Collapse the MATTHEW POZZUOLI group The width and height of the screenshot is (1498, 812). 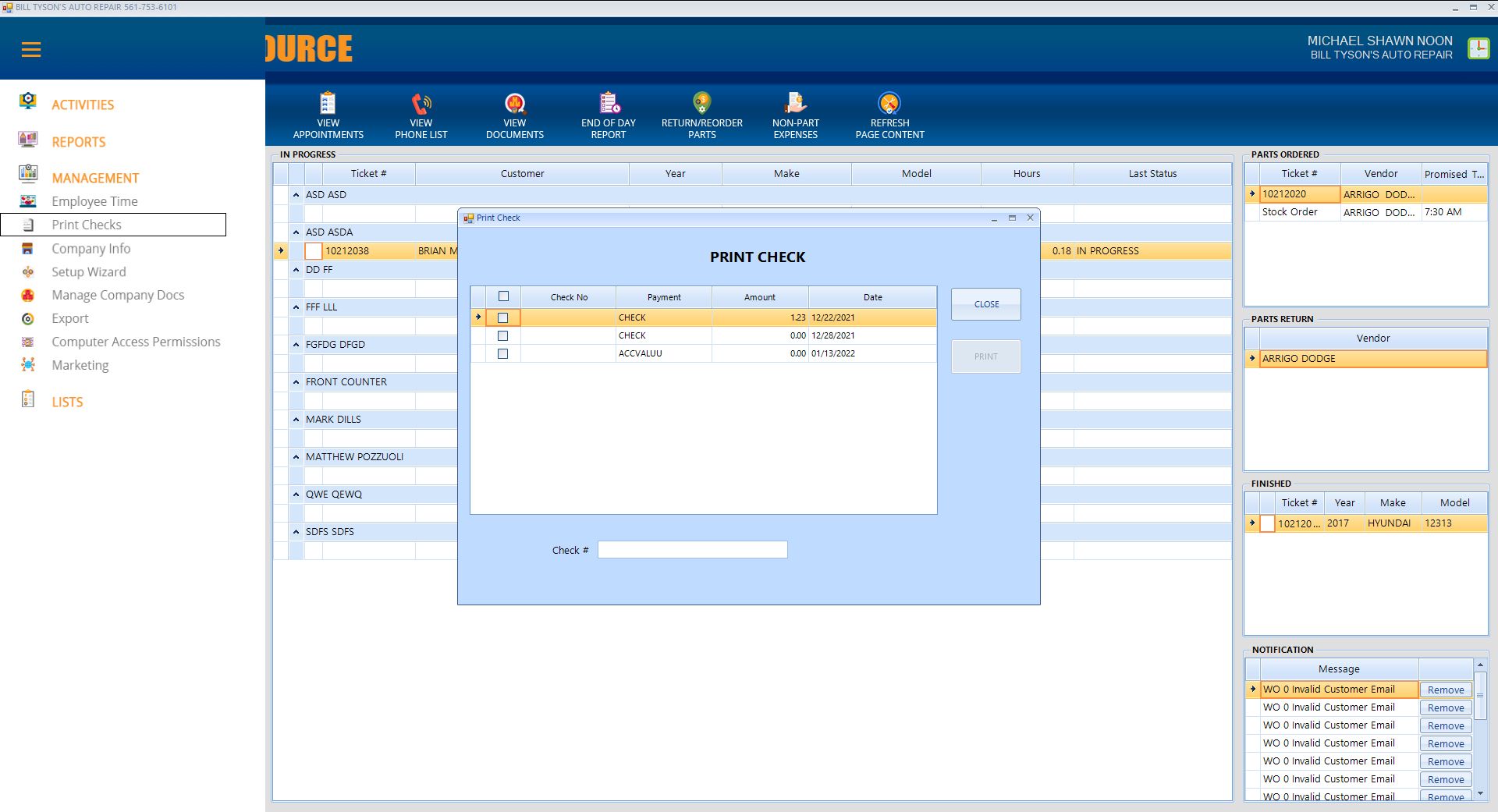point(296,457)
